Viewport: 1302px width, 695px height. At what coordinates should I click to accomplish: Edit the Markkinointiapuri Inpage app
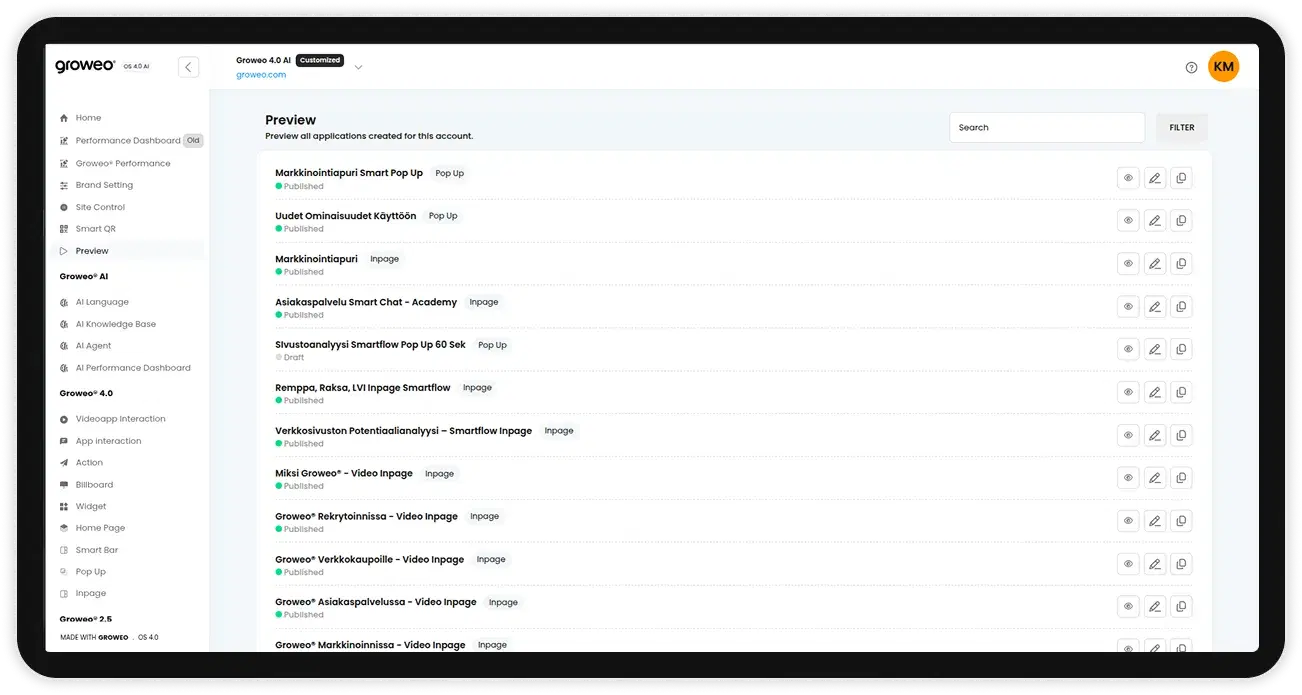pyautogui.click(x=1154, y=264)
